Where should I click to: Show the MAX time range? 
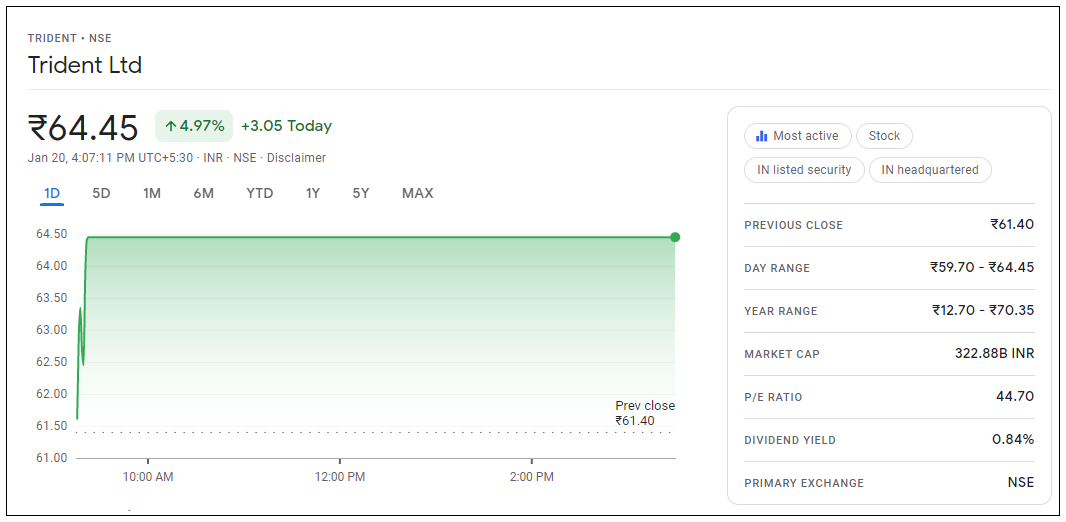(x=417, y=193)
